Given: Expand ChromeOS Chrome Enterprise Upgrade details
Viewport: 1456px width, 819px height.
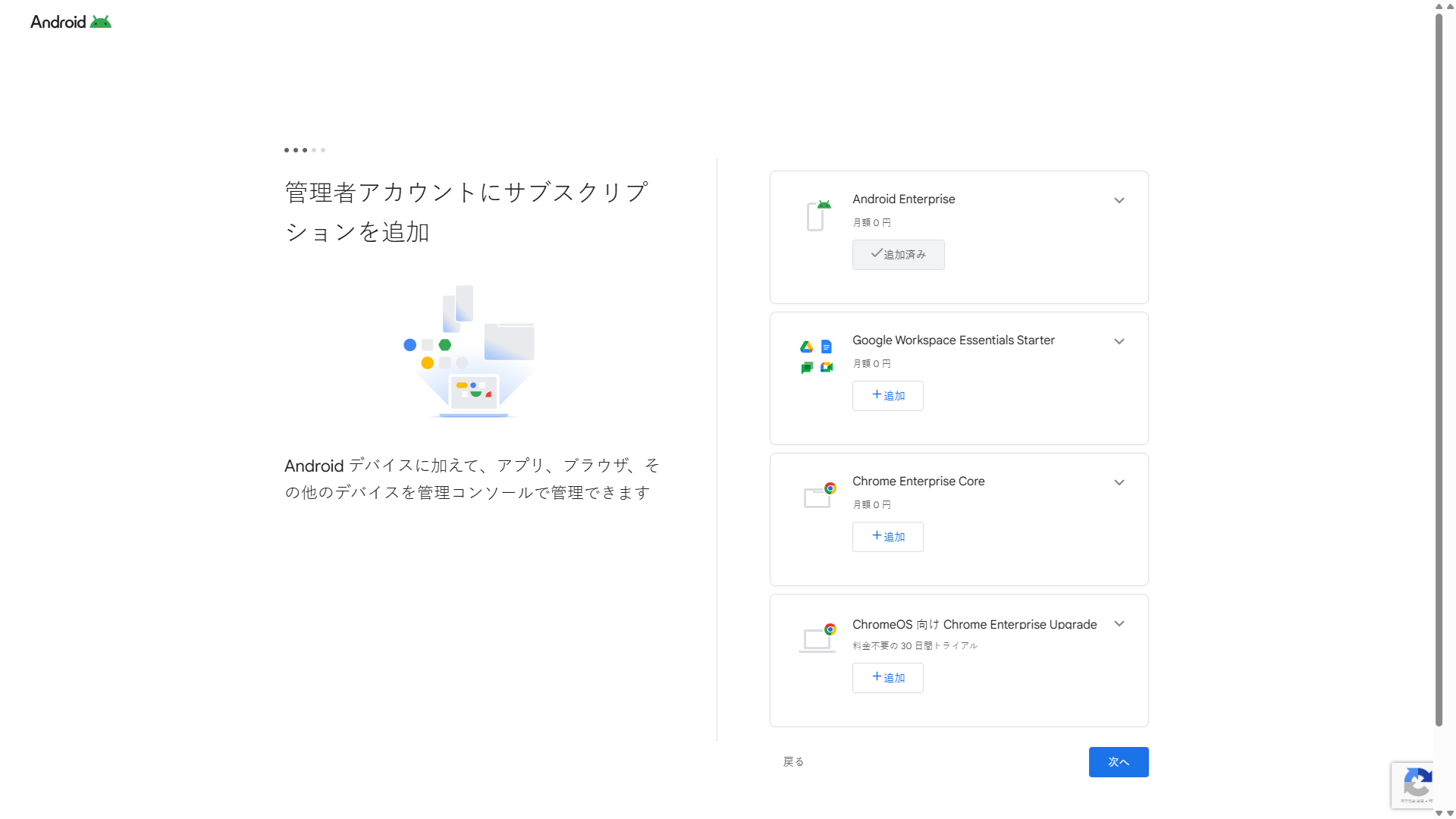Looking at the screenshot, I should pos(1119,623).
